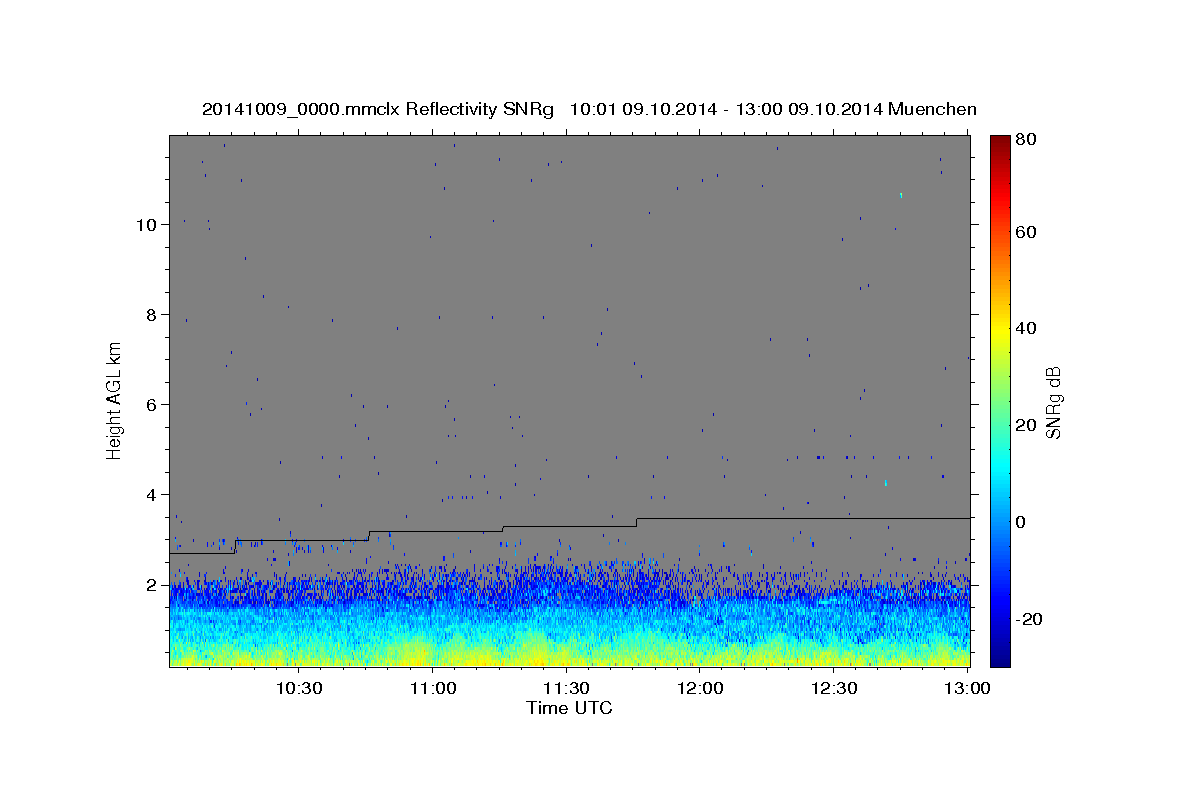Pick the yellow region of the colorbar
The image size is (1200, 800).
(x=999, y=331)
